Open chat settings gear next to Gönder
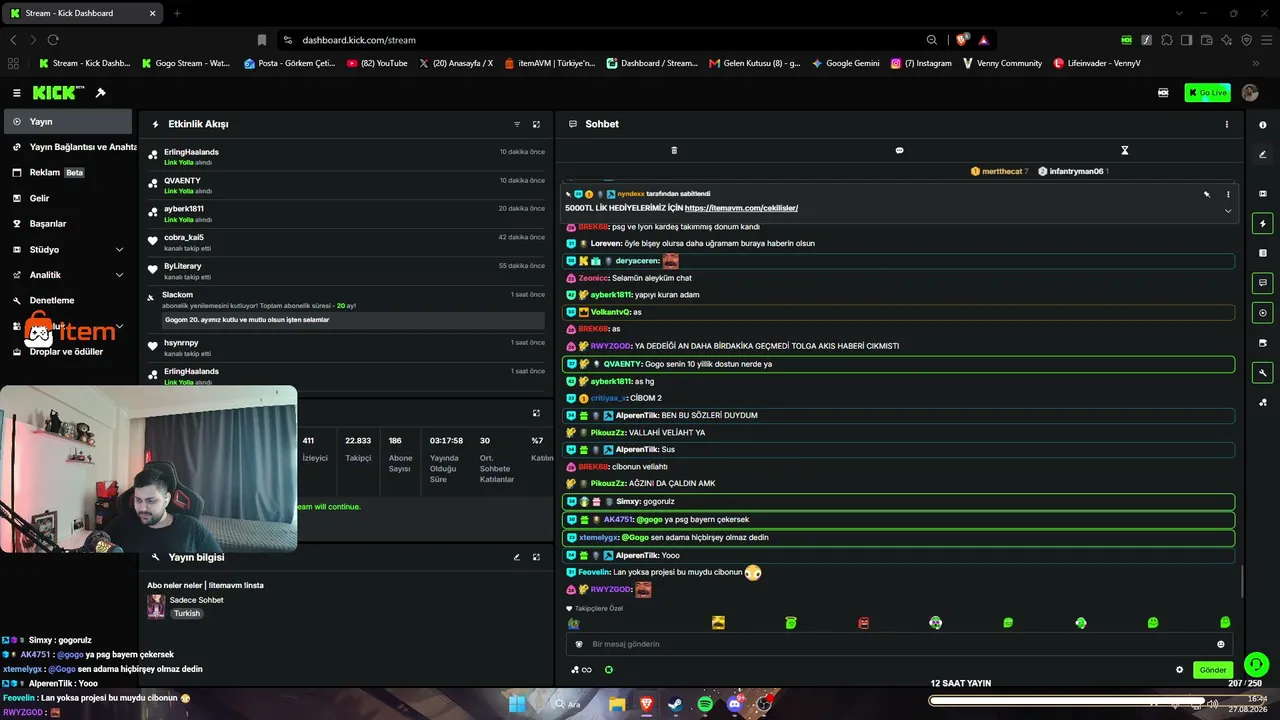This screenshot has height=720, width=1280. [x=1179, y=670]
